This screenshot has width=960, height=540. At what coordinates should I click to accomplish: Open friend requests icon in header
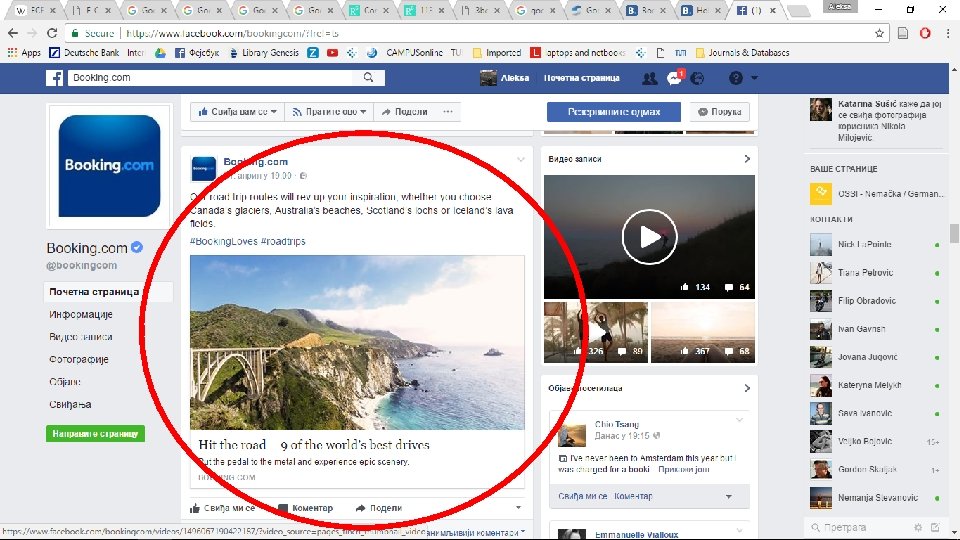(650, 78)
